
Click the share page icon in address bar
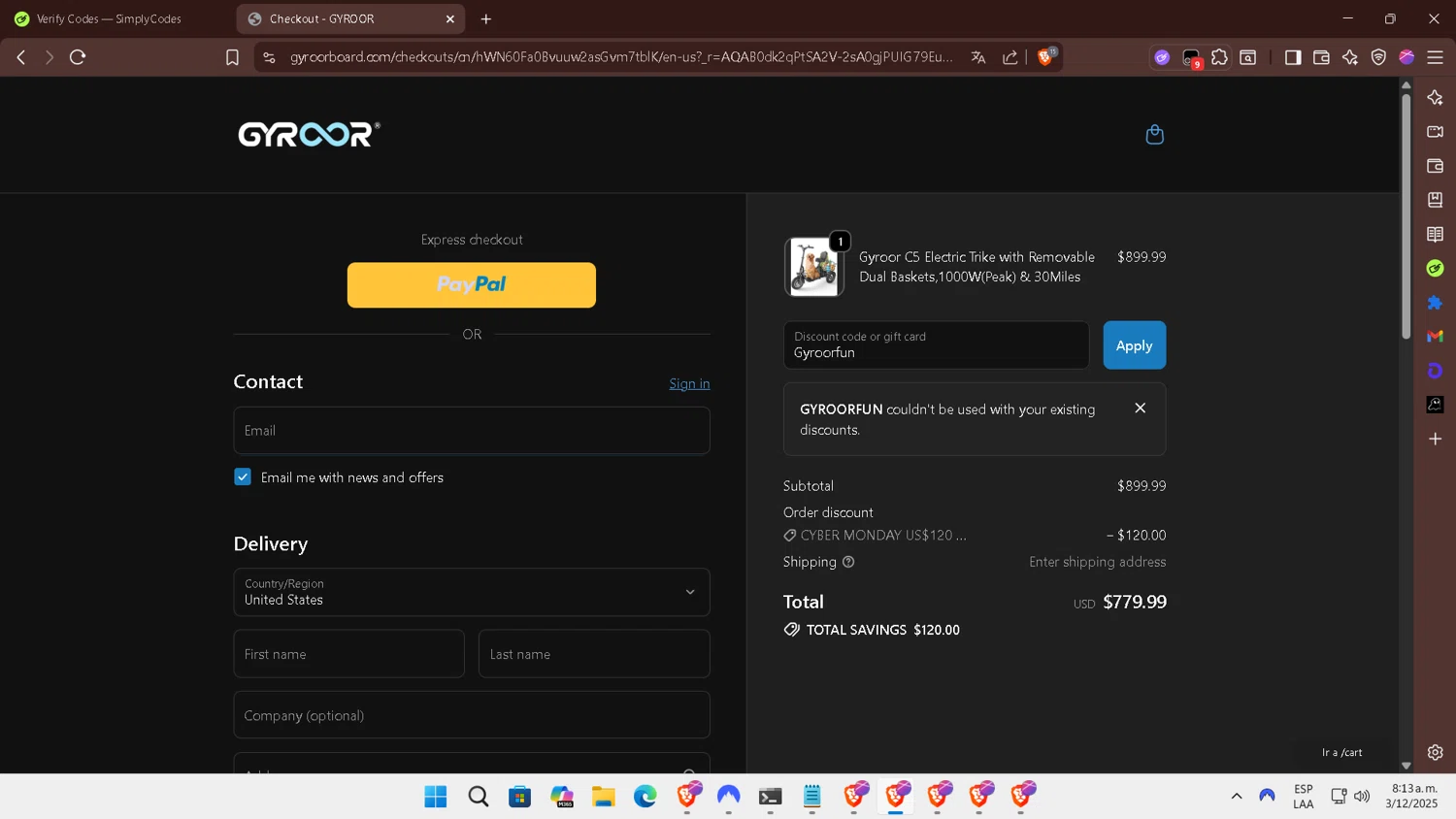1009,57
